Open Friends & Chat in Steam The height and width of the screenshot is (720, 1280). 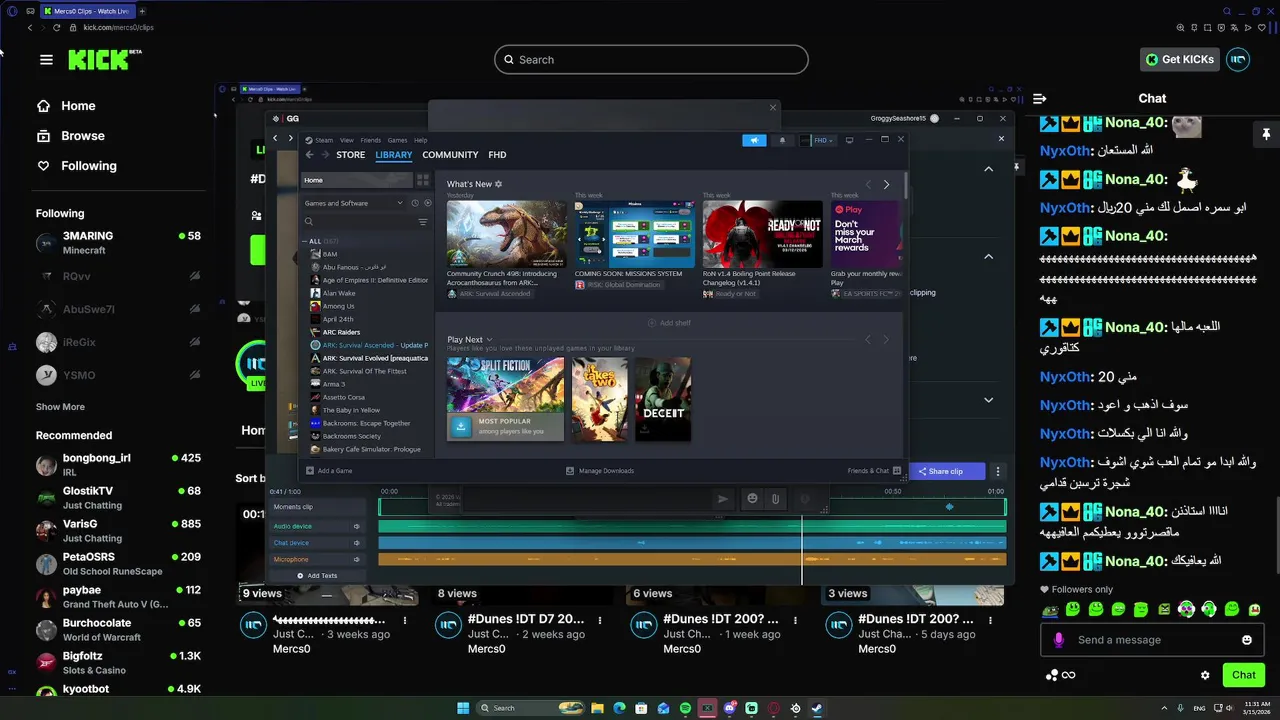tap(874, 471)
